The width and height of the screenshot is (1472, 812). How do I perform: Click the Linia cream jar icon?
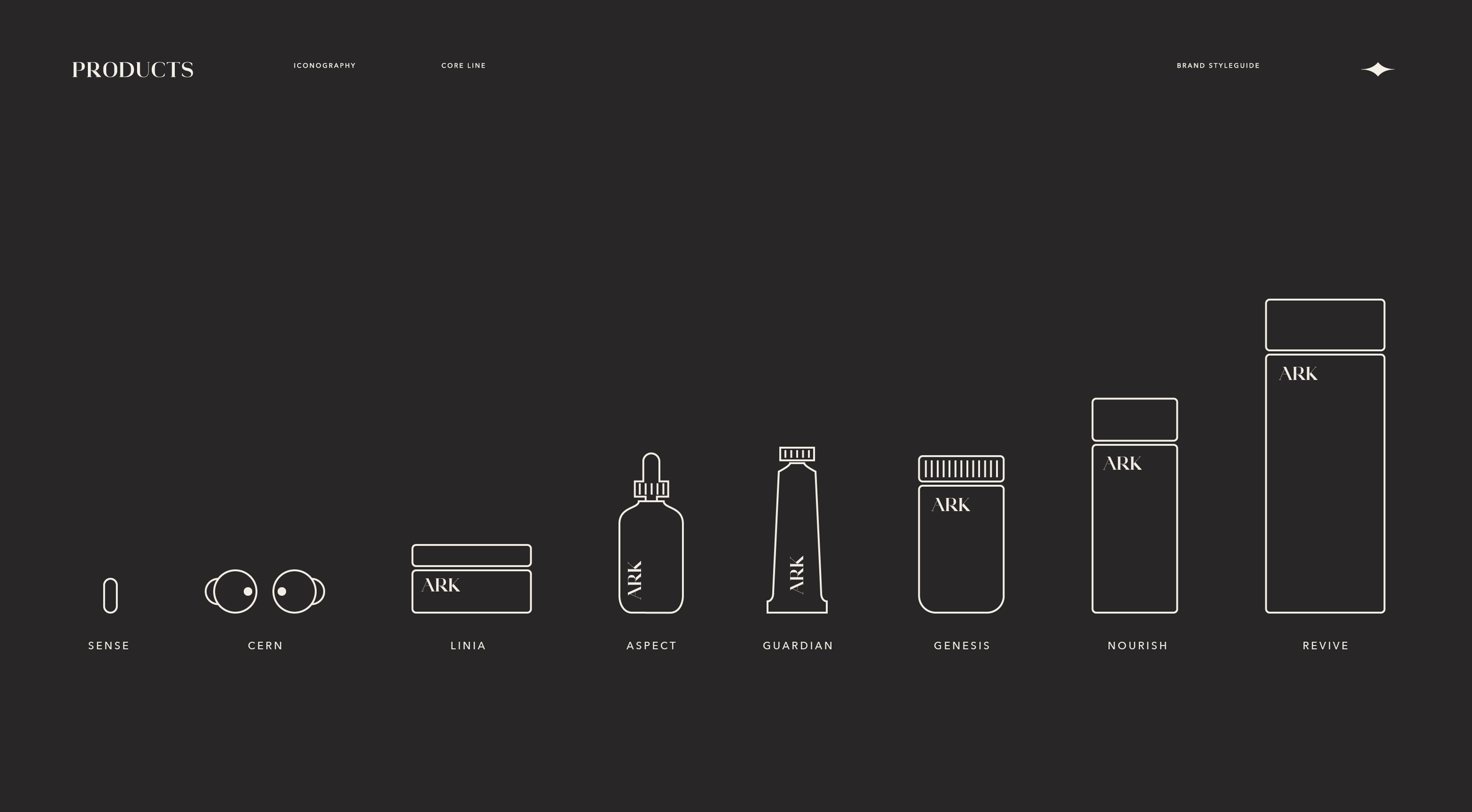tap(471, 579)
